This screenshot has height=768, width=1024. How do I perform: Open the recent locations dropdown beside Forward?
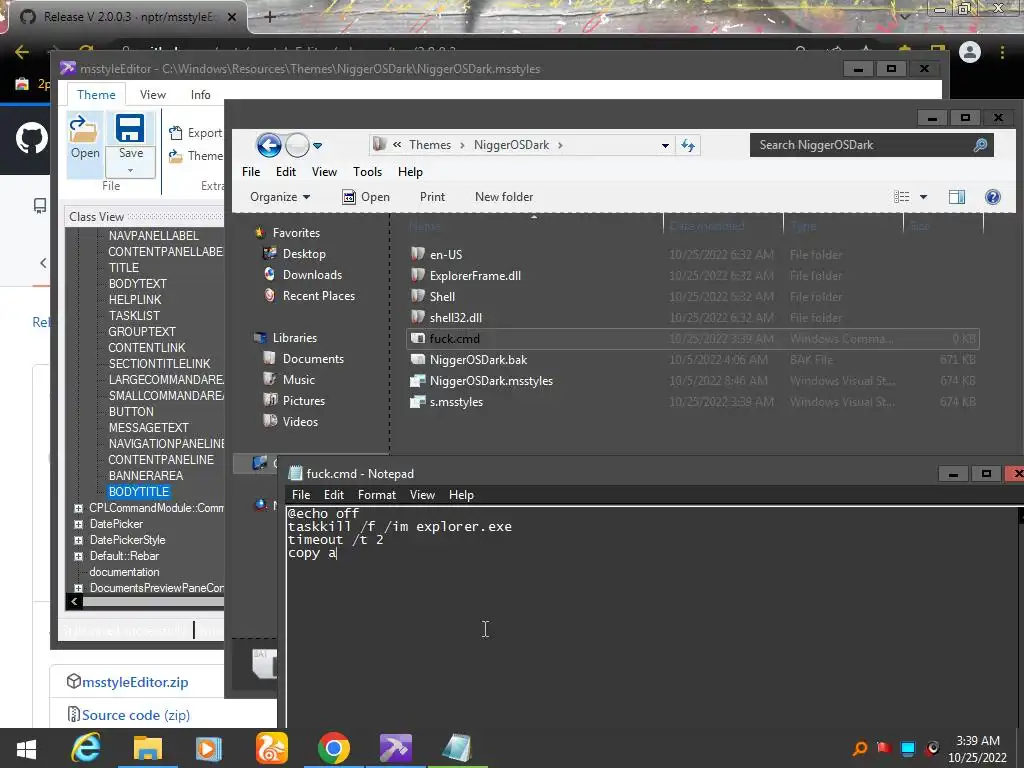pyautogui.click(x=317, y=146)
